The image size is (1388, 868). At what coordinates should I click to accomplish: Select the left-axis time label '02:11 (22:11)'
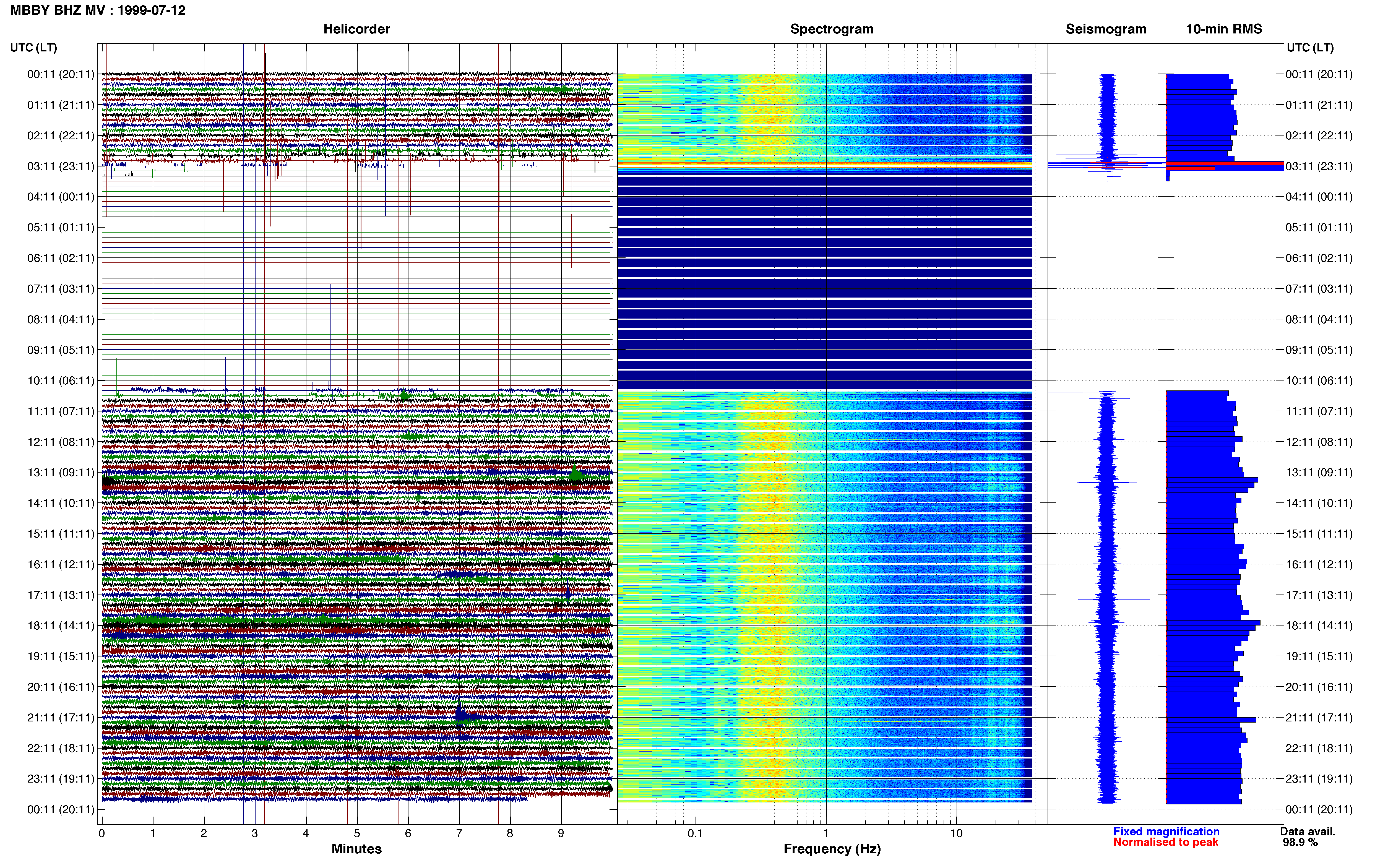pos(61,135)
